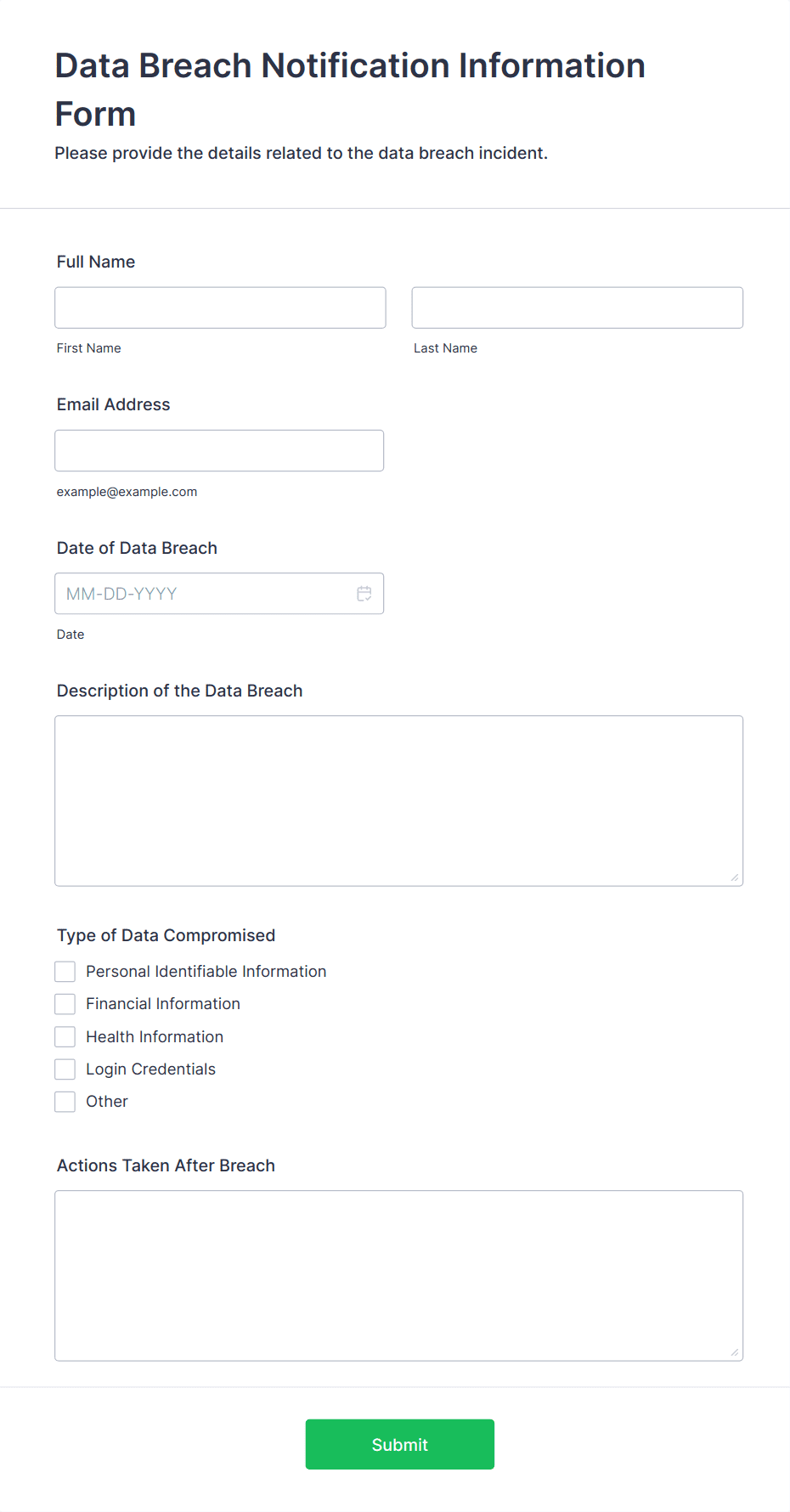
Task: Select the Email Address text box
Action: pos(219,451)
